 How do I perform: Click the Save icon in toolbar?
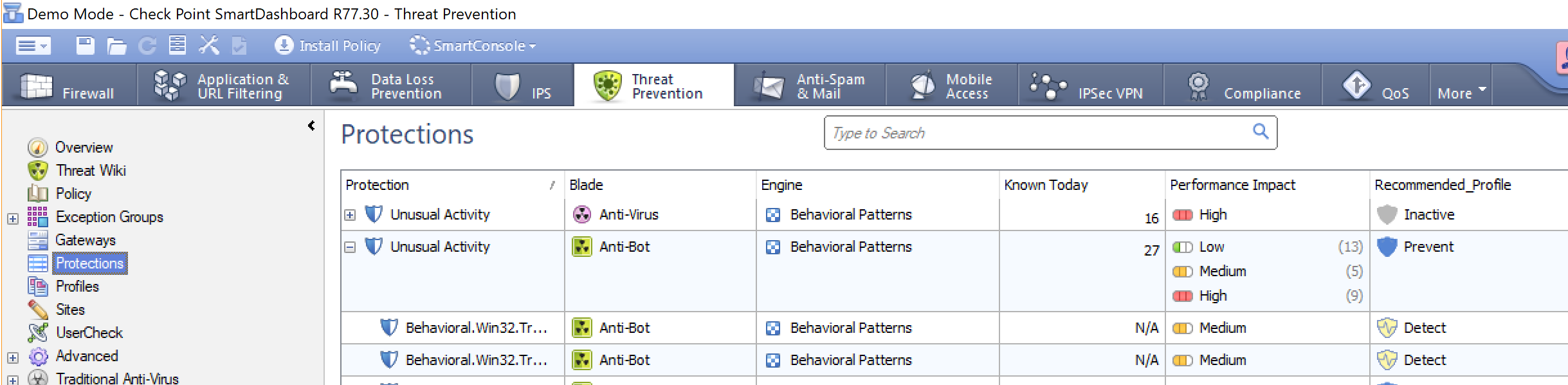pyautogui.click(x=85, y=46)
